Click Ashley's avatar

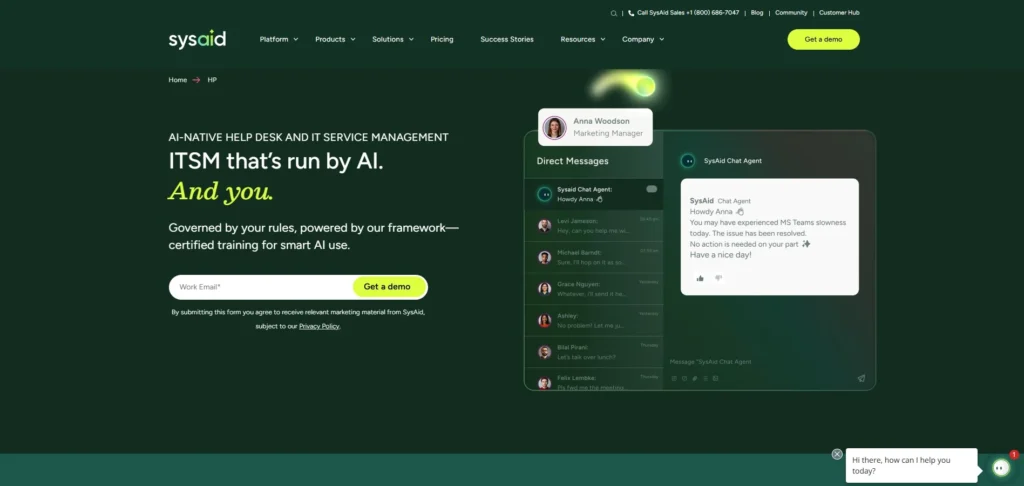click(x=545, y=320)
